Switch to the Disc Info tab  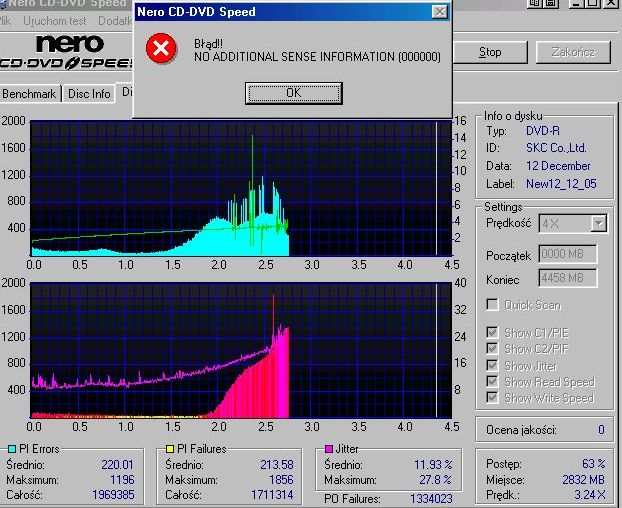[x=89, y=94]
